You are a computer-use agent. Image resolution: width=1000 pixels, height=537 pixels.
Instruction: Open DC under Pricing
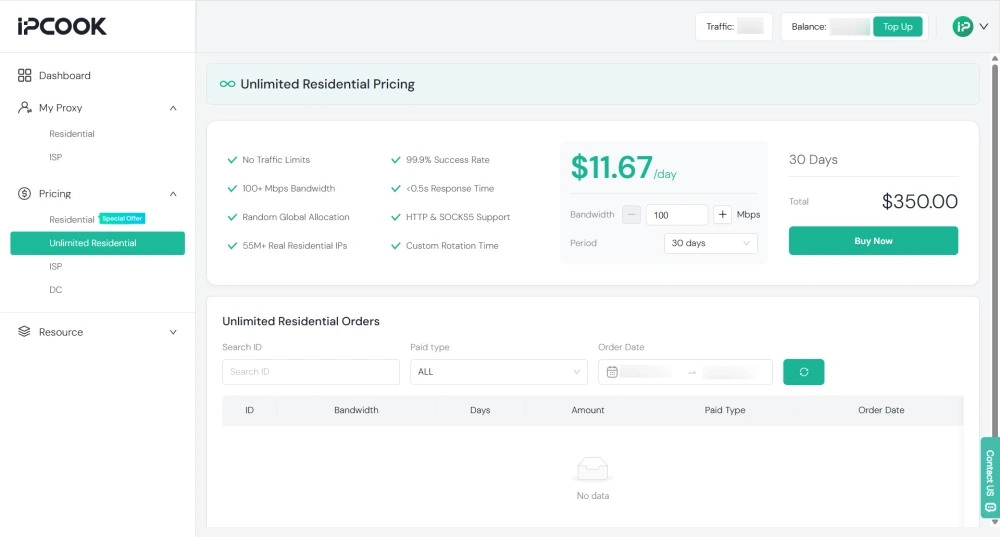tap(55, 290)
